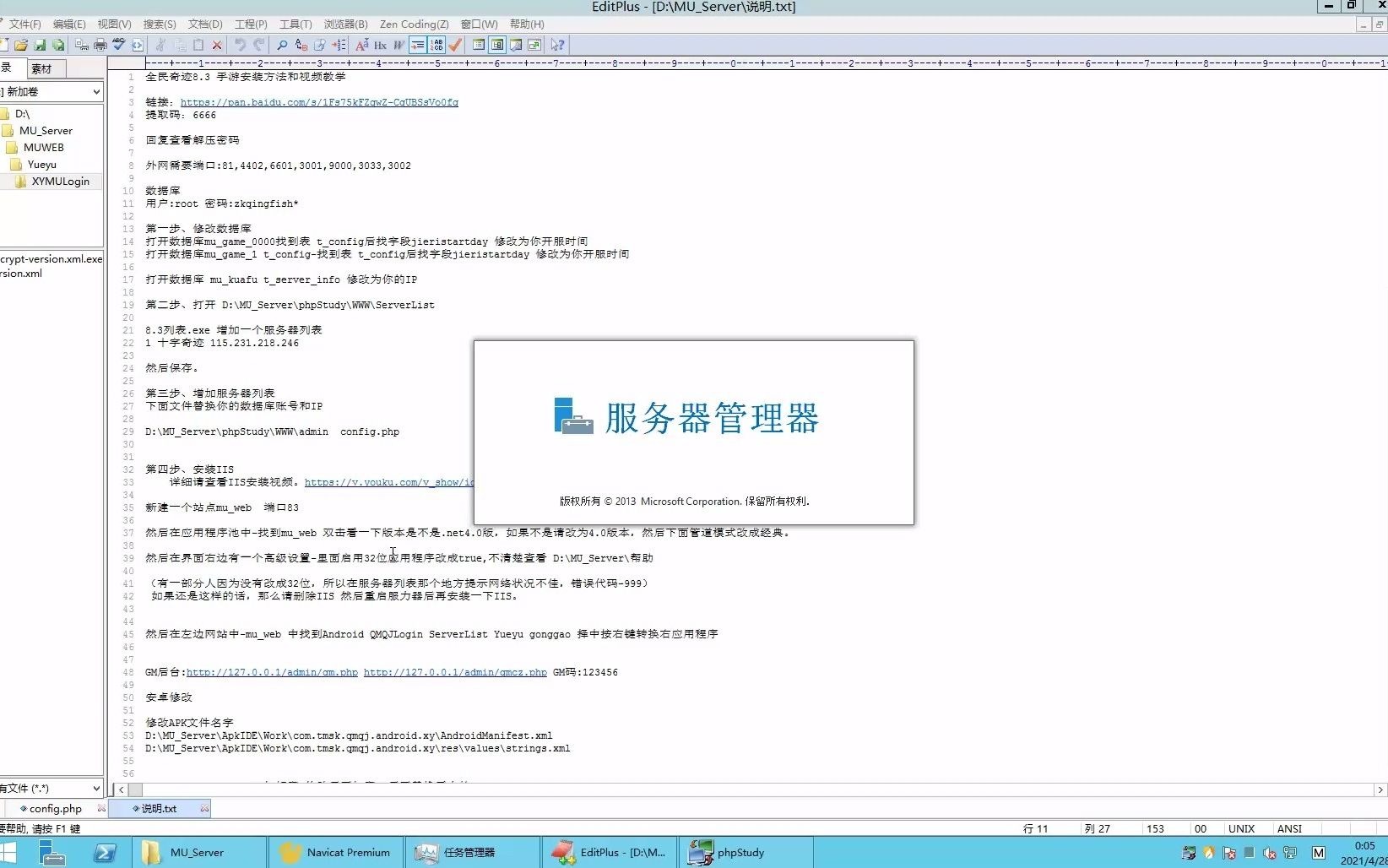Run the ABC spell check tool
This screenshot has height=868, width=1388.
(x=119, y=45)
